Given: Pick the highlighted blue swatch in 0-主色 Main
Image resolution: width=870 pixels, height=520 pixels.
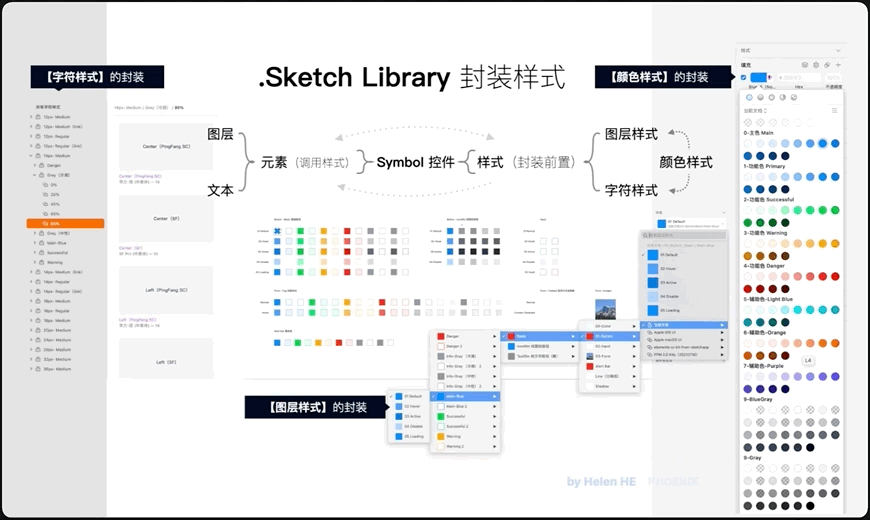Looking at the screenshot, I should [822, 143].
